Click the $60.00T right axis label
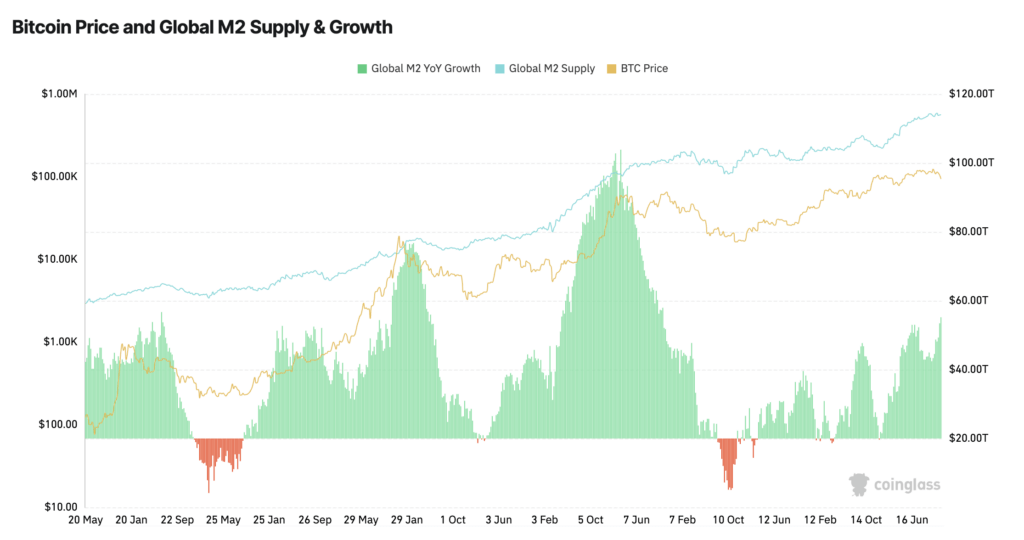 pyautogui.click(x=968, y=300)
